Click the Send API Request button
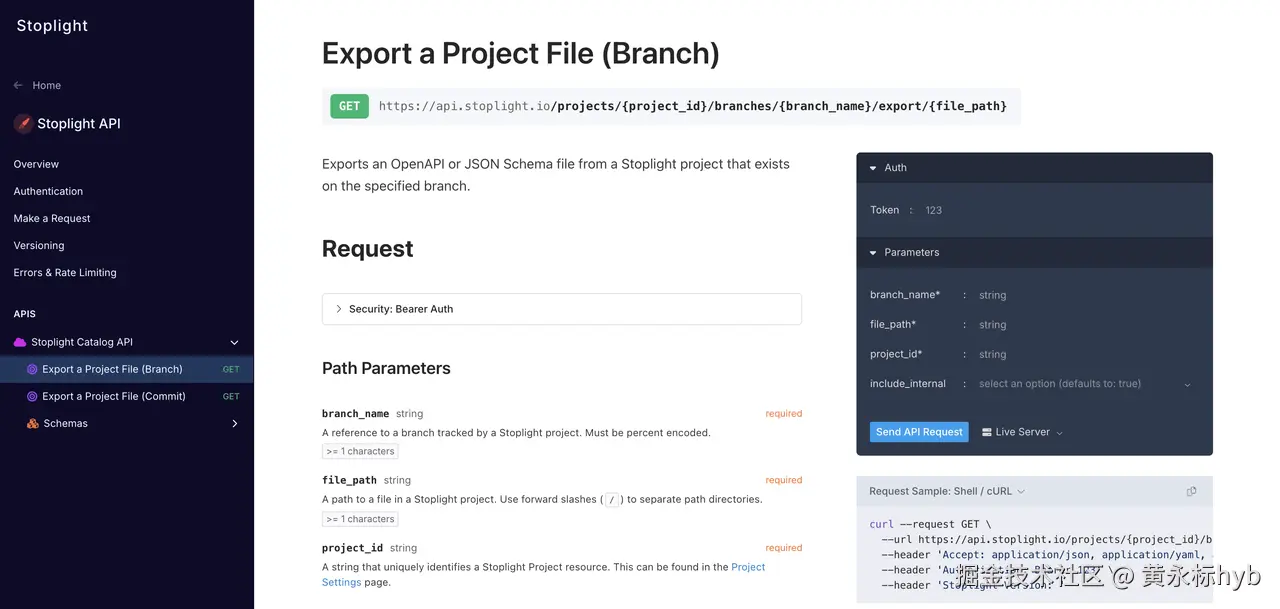Viewport: 1280px width, 609px height. point(919,432)
